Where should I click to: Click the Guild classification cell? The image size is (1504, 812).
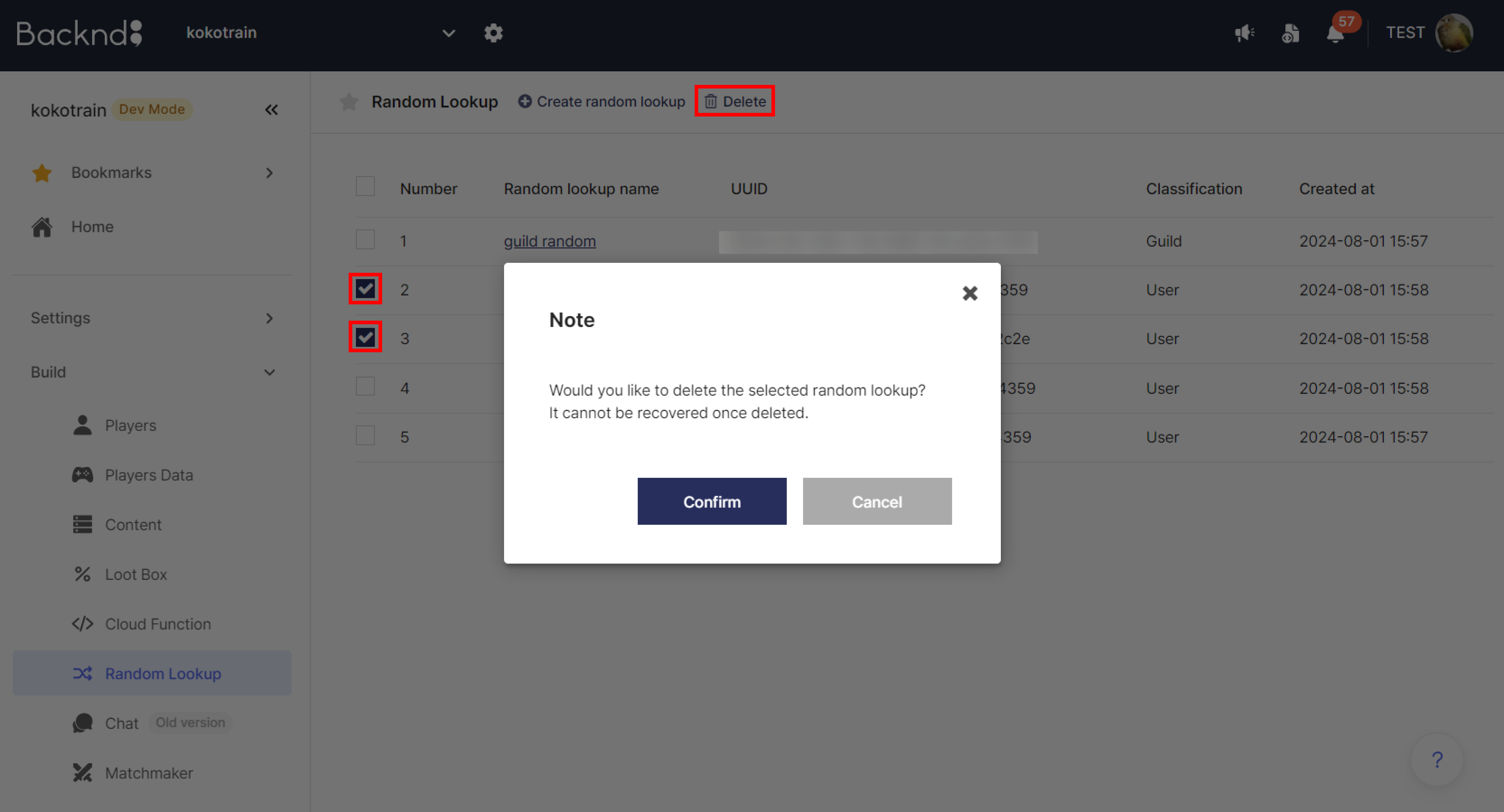pyautogui.click(x=1164, y=241)
